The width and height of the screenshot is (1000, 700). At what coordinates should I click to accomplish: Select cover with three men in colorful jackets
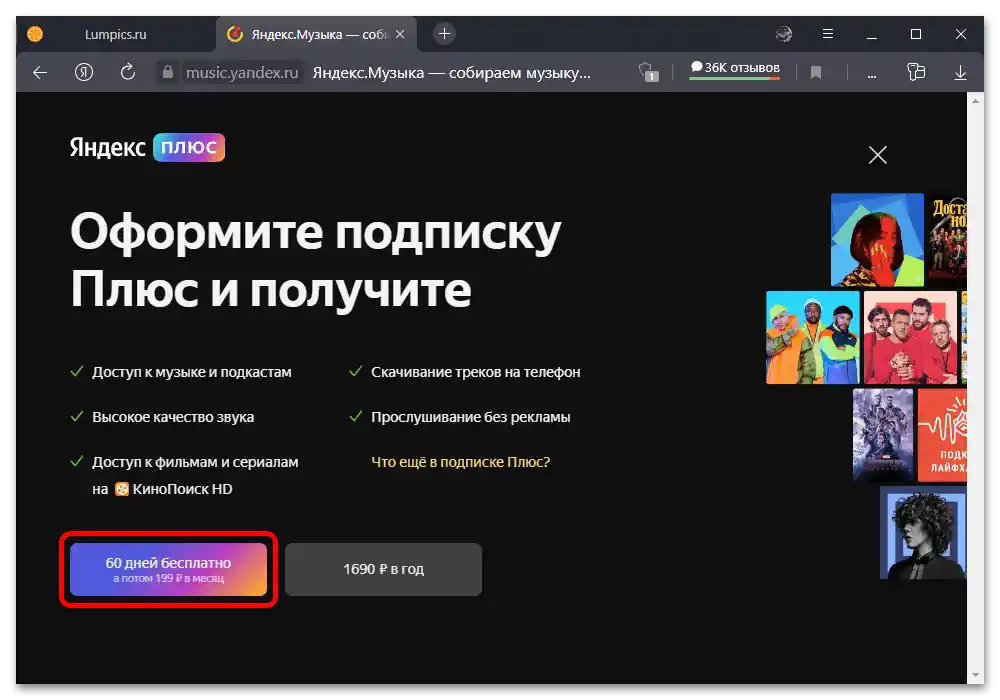click(x=812, y=337)
